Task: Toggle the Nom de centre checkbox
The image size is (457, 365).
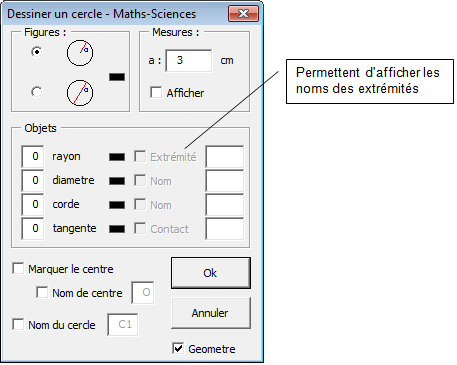Action: pos(42,292)
